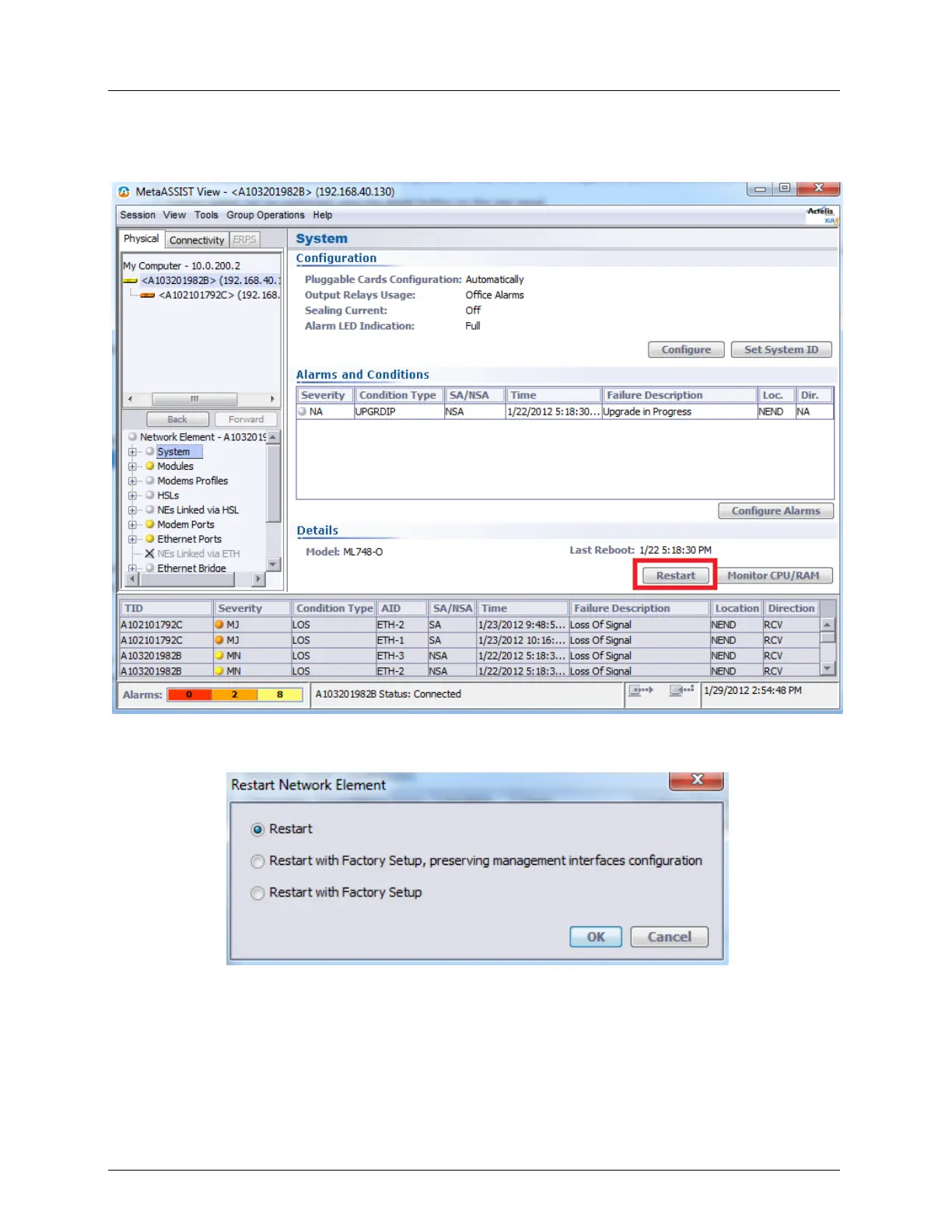Click the navigation tree scroll up arrow
Screen dimensions: 952x1232
click(x=273, y=437)
